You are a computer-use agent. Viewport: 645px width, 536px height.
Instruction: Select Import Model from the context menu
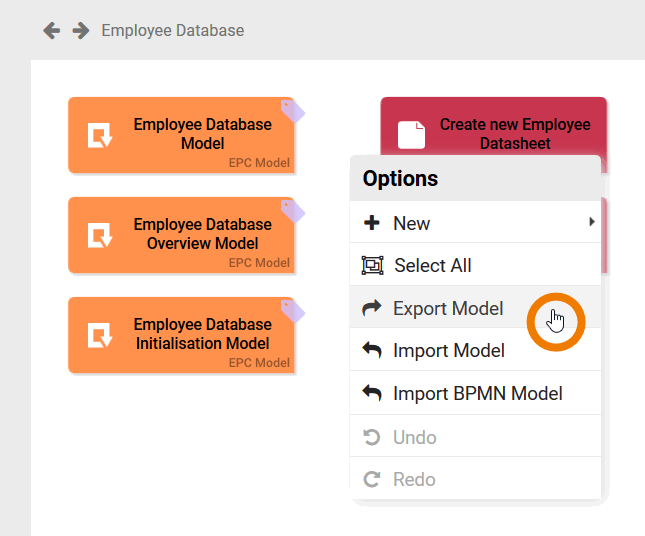(x=448, y=351)
